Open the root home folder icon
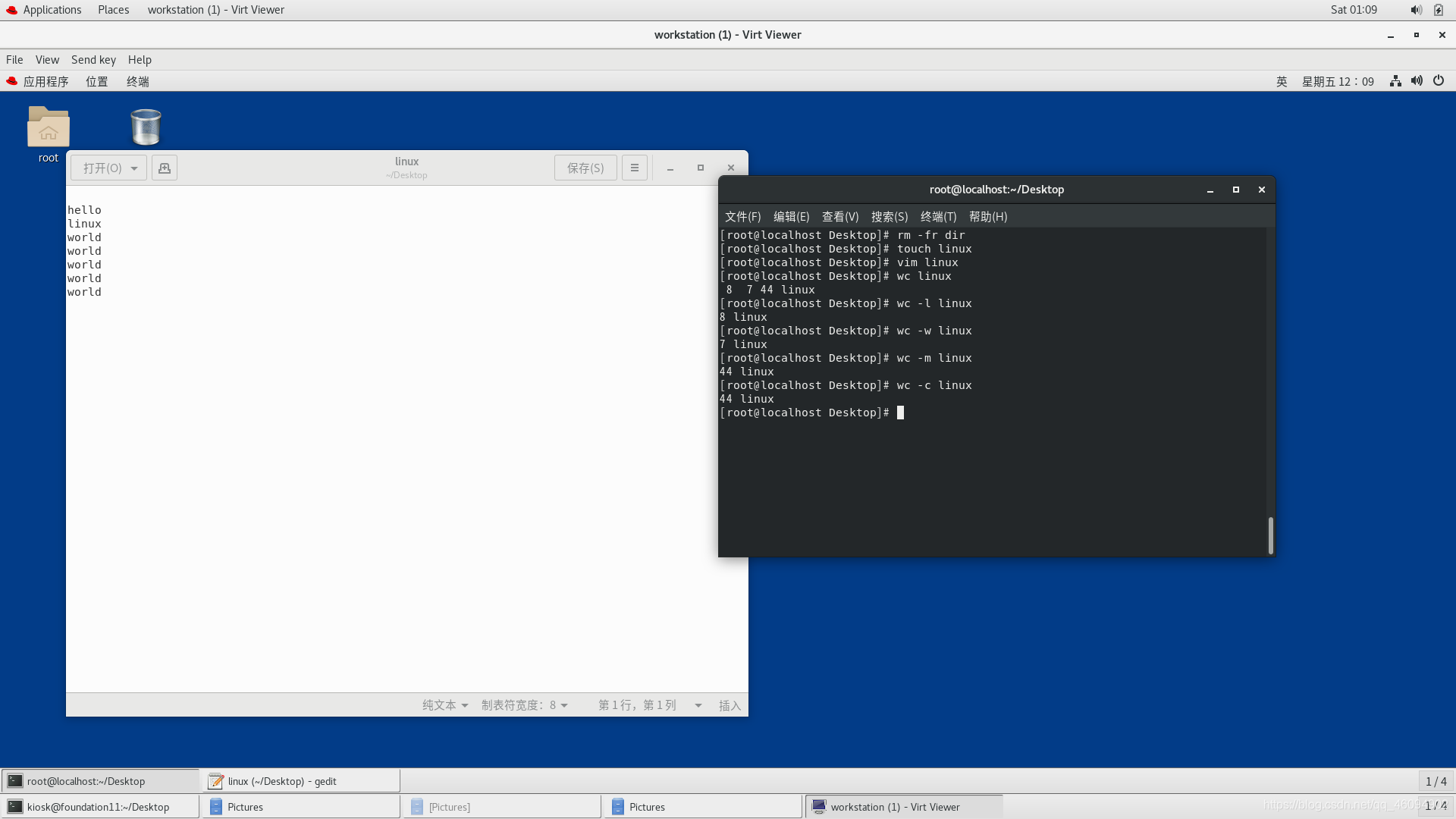 49,127
